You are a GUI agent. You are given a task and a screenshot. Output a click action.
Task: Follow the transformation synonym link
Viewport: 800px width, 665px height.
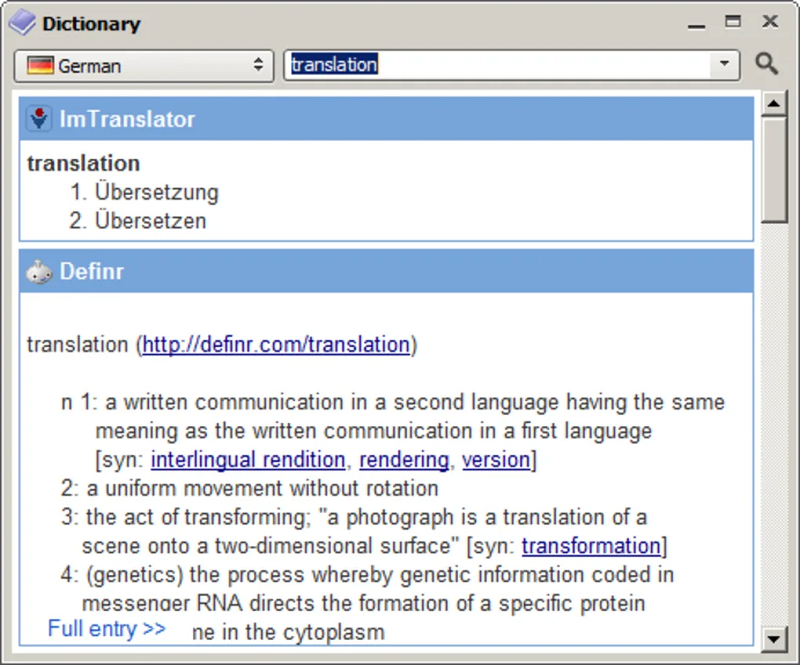click(591, 546)
